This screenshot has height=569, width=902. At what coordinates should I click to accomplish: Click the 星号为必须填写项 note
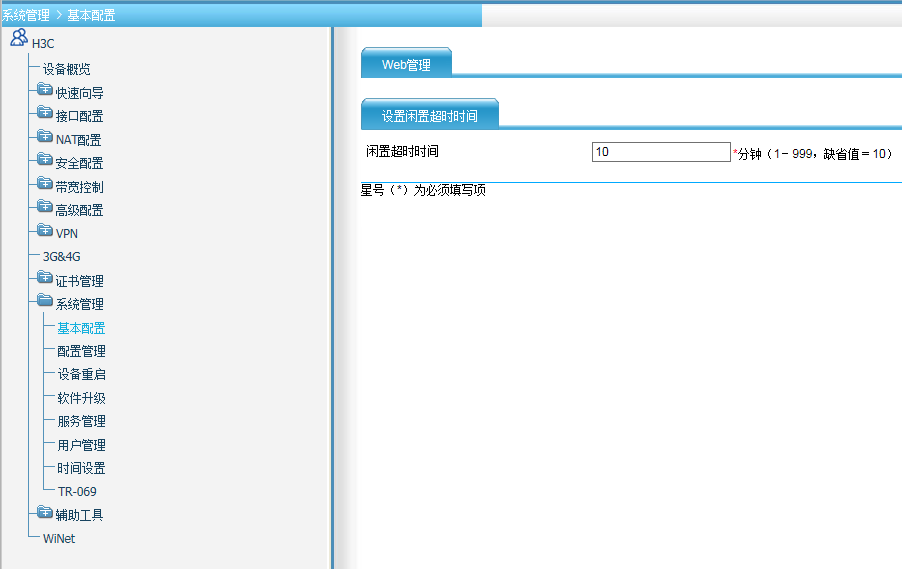423,190
